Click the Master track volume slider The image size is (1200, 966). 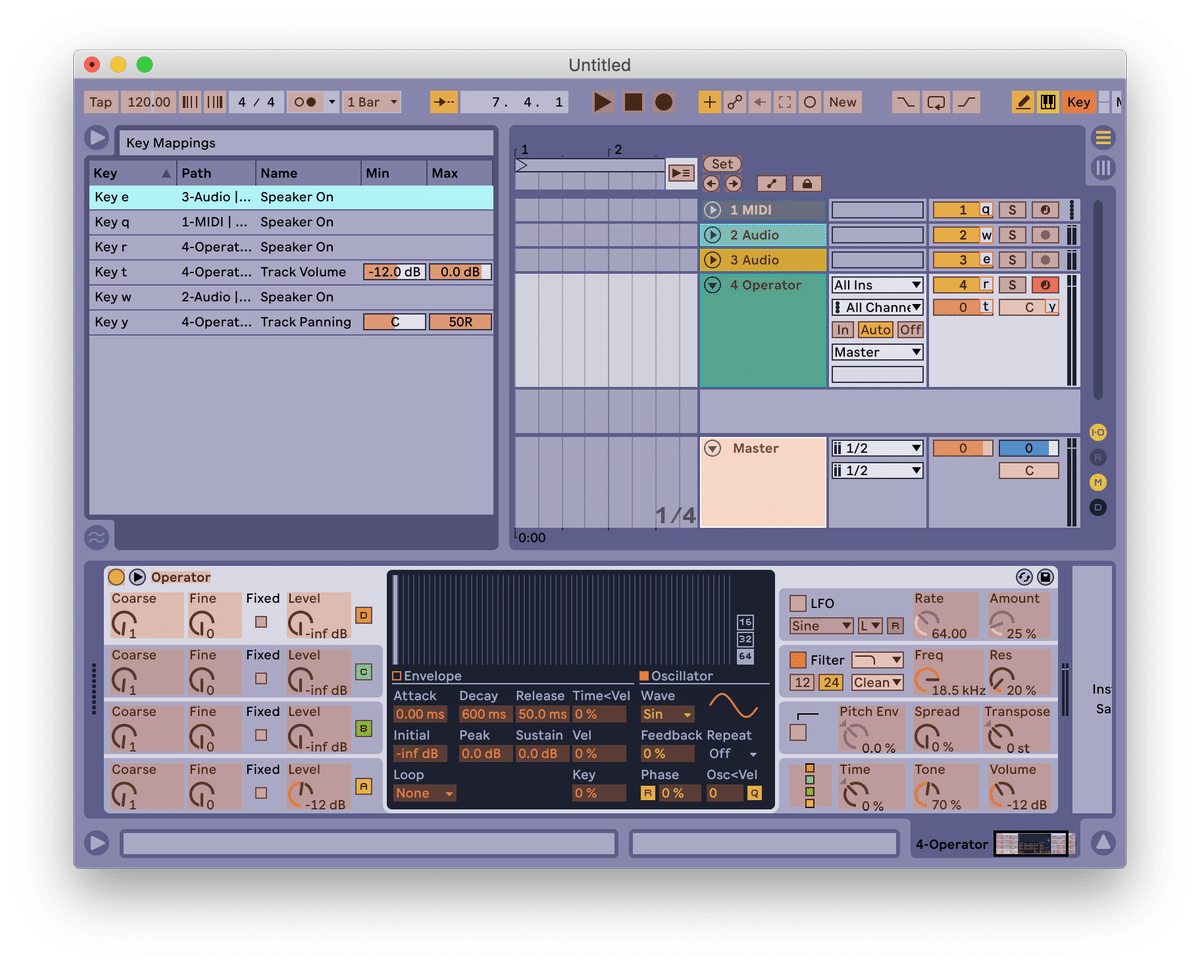click(x=963, y=448)
